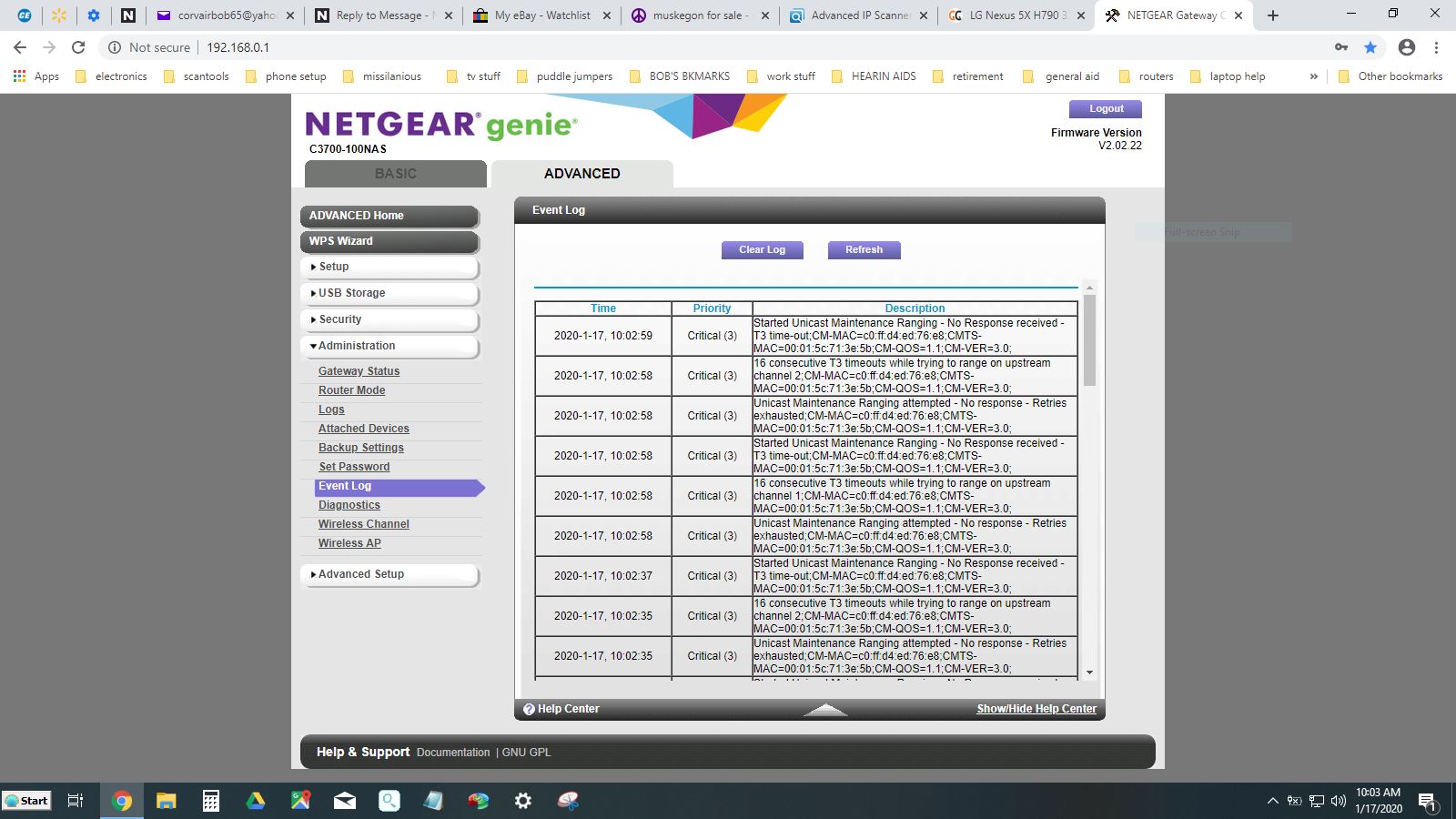
Task: Collapse the Administration section
Action: 389,346
